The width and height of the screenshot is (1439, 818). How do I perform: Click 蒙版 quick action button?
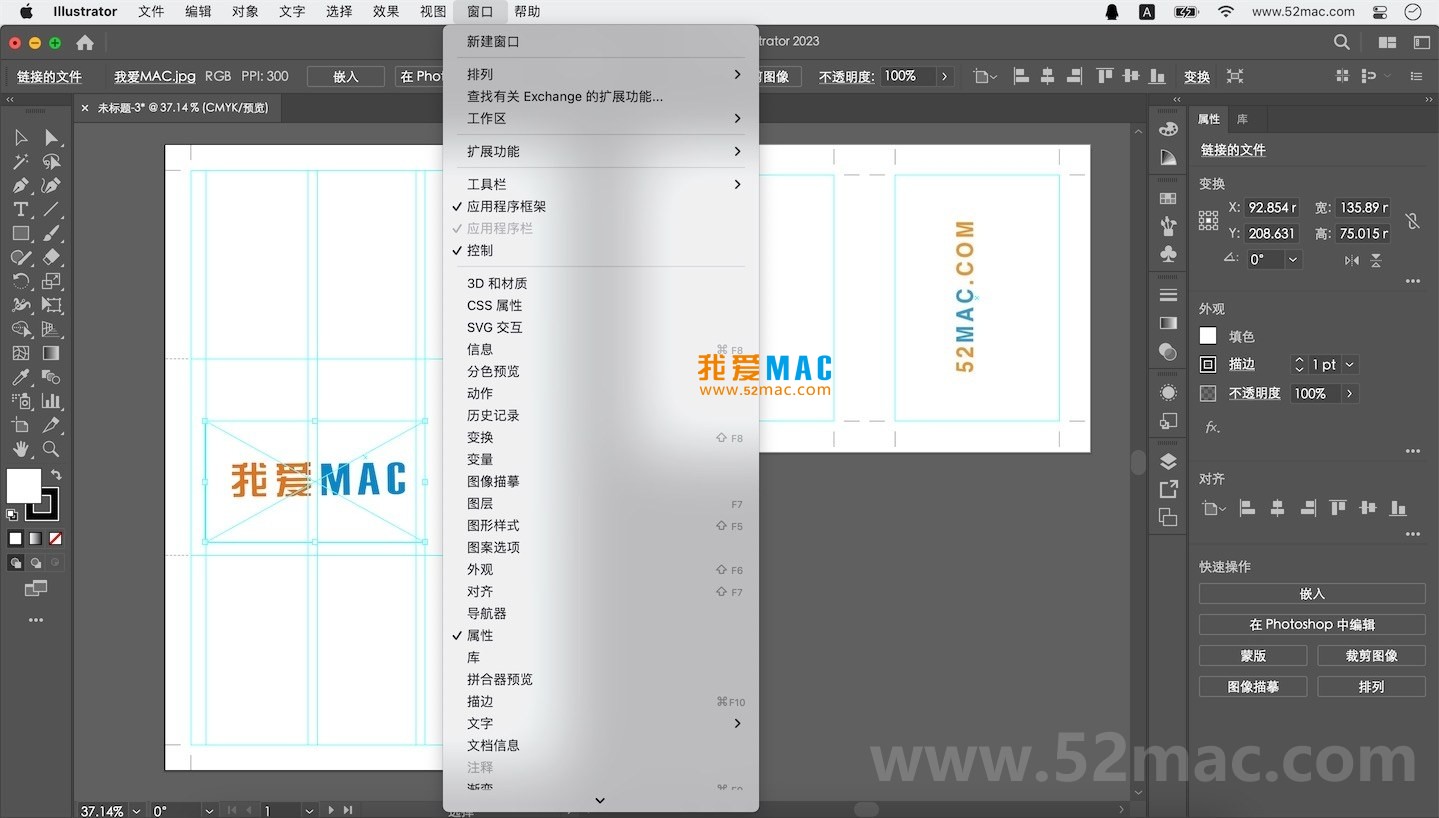click(1253, 656)
